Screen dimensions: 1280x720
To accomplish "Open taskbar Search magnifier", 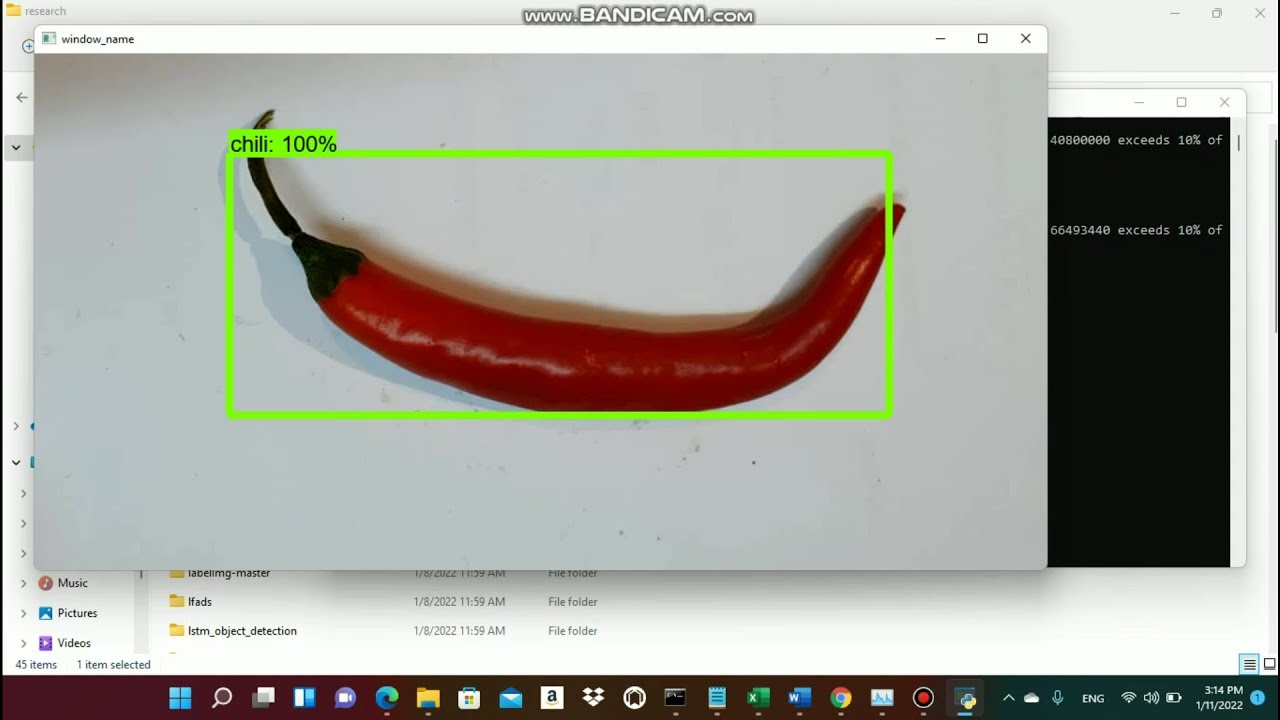I will (222, 697).
